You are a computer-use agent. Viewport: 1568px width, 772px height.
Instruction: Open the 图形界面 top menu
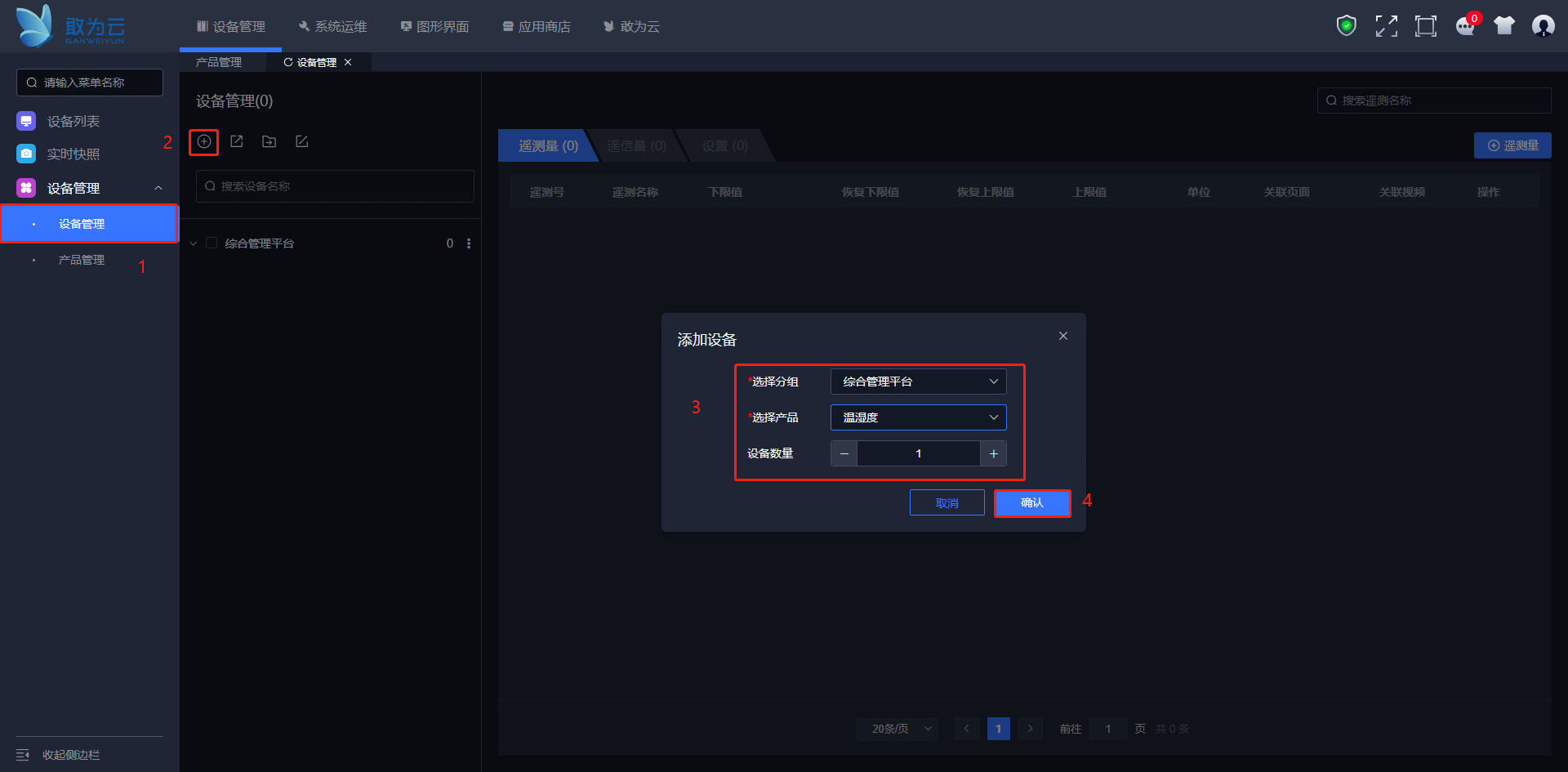click(x=434, y=27)
